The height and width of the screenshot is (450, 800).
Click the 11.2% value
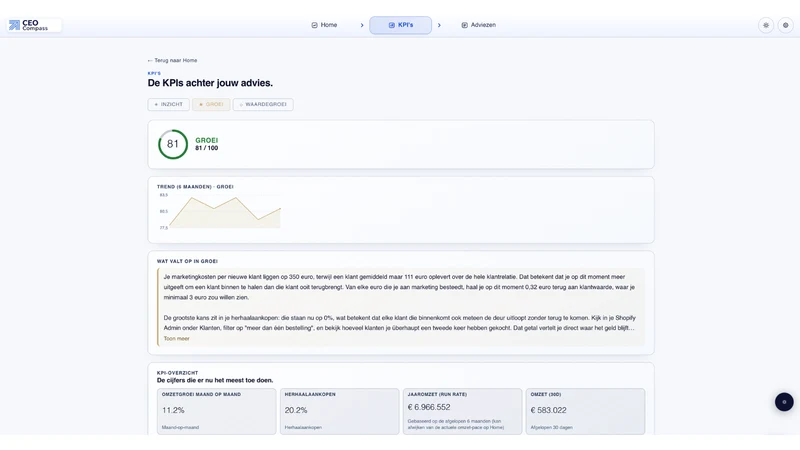click(173, 410)
